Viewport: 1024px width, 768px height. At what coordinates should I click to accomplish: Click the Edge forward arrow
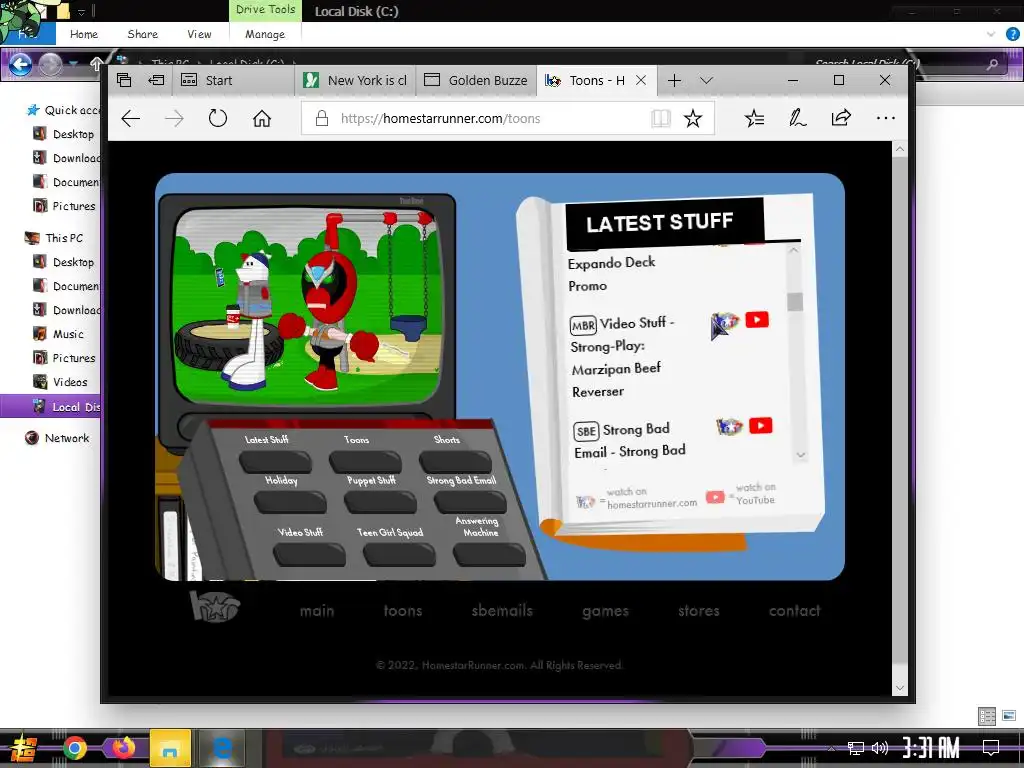(x=174, y=118)
